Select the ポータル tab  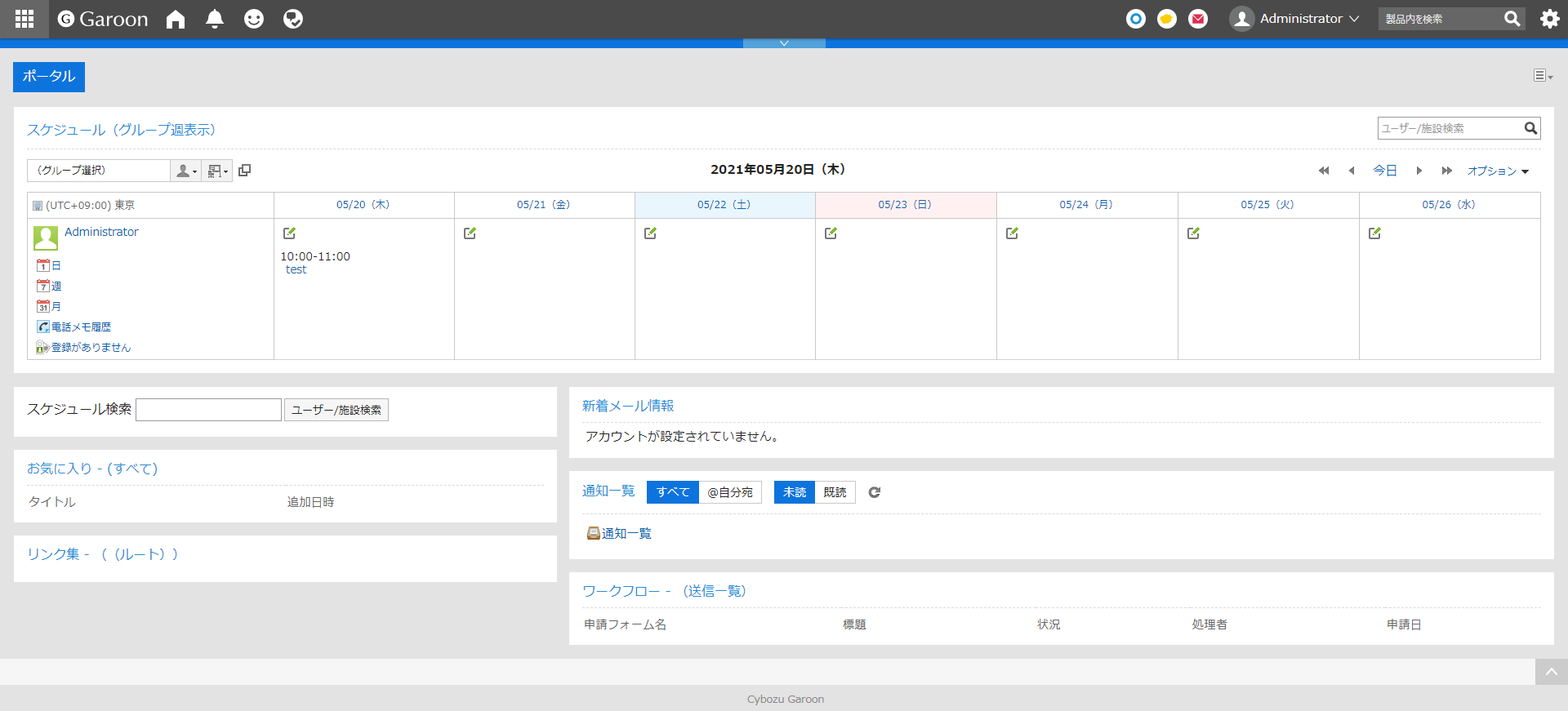point(49,77)
